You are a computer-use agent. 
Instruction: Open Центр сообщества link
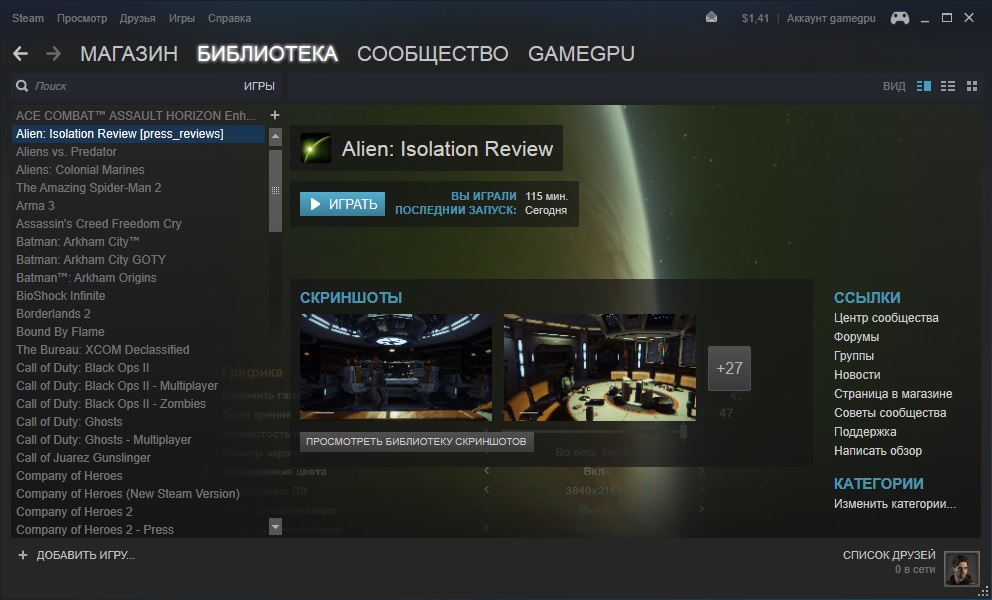pyautogui.click(x=886, y=318)
